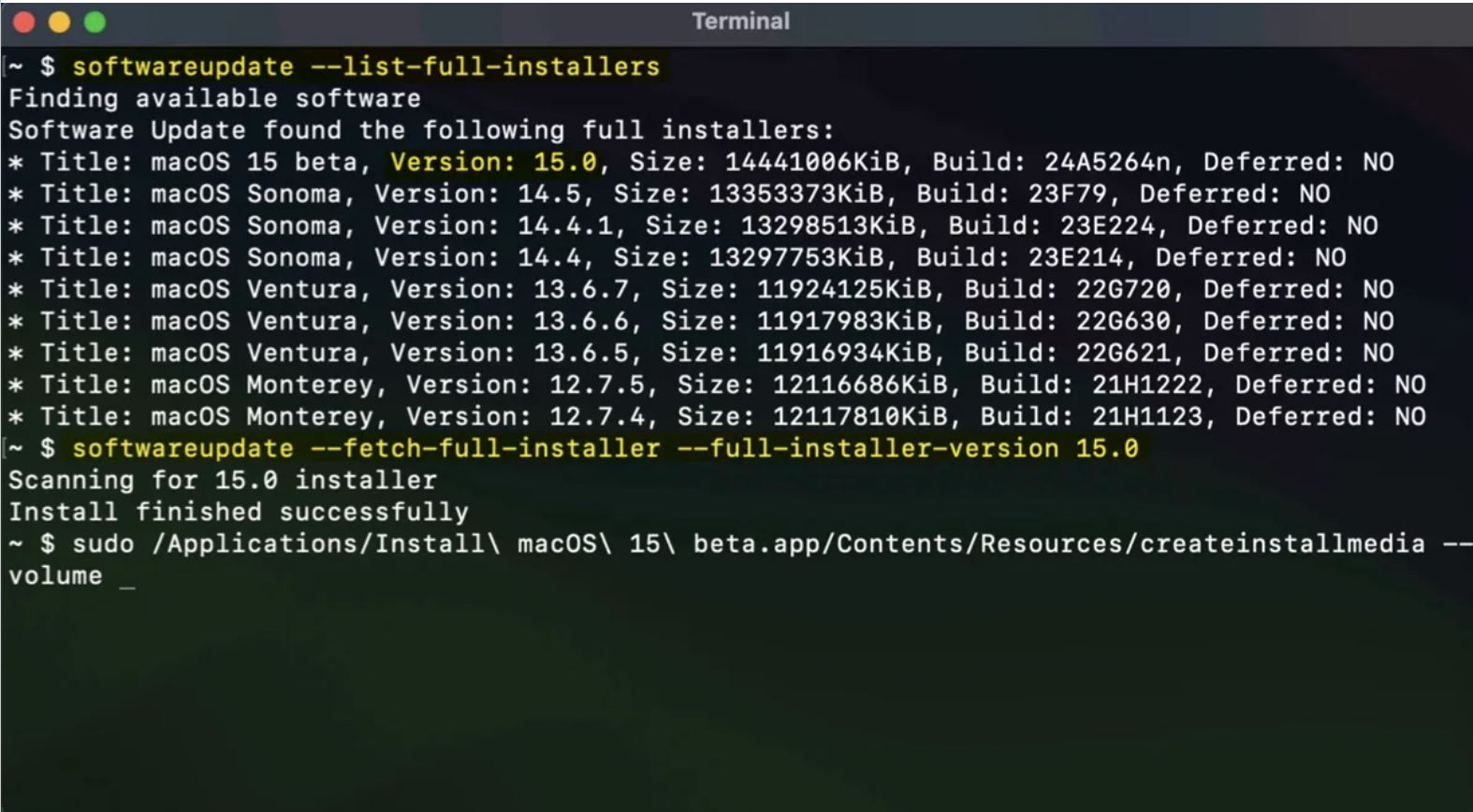Click 'Install finished successfully' line

click(239, 512)
